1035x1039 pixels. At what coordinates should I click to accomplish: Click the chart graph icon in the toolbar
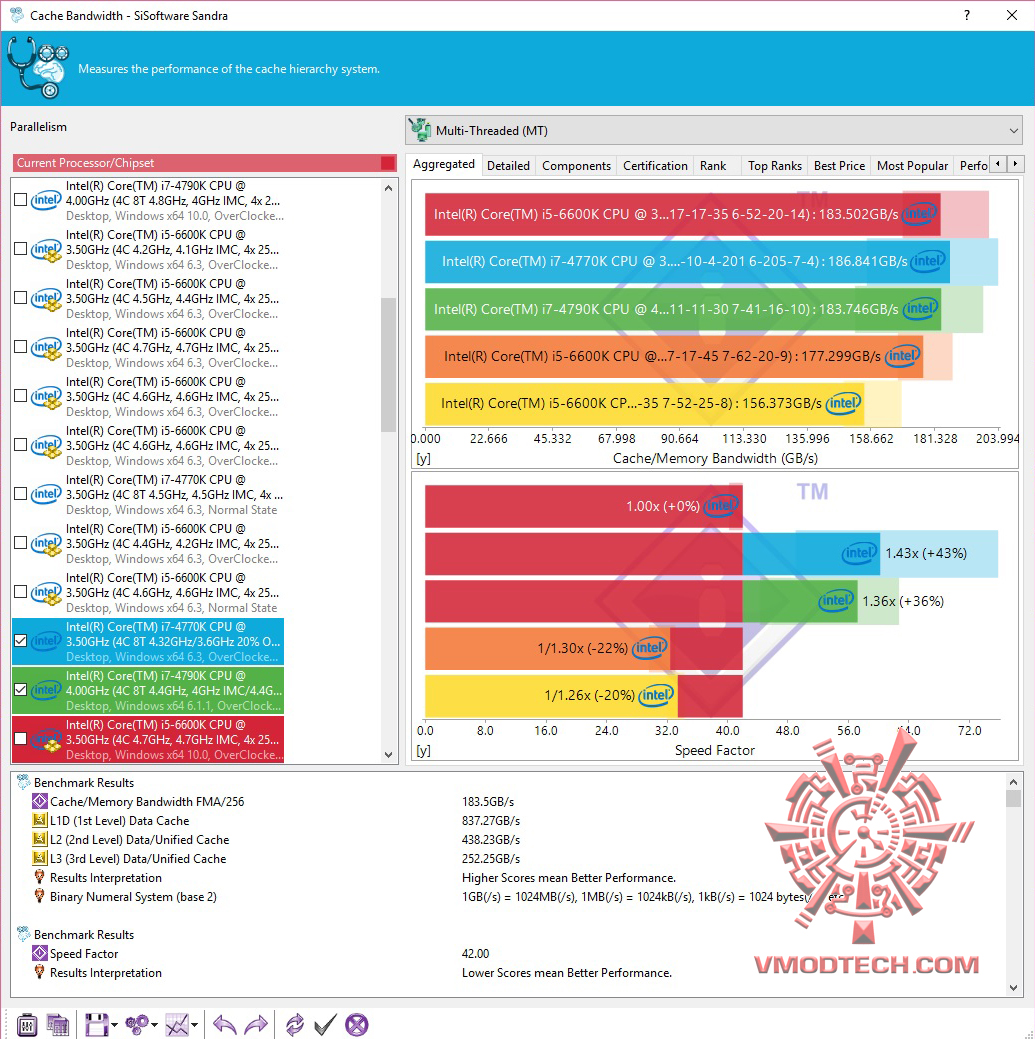pyautogui.click(x=177, y=1024)
